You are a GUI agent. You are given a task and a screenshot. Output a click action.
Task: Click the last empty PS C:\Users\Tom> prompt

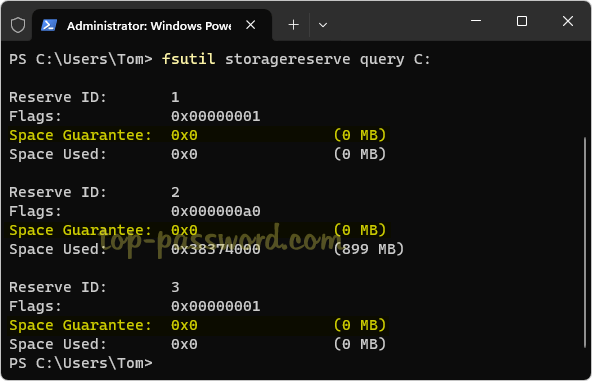point(80,363)
